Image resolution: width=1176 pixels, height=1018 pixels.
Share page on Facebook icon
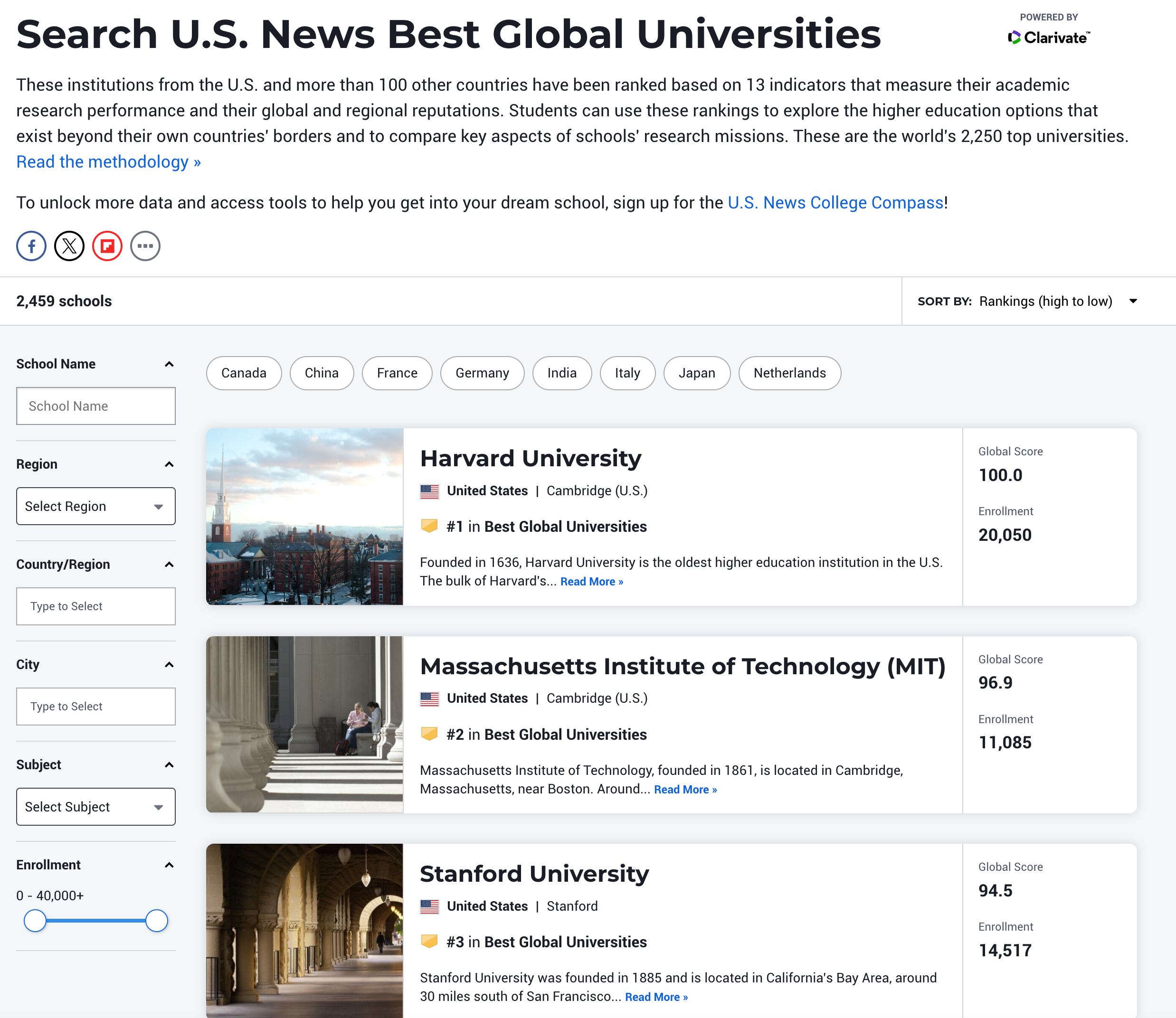[31, 246]
